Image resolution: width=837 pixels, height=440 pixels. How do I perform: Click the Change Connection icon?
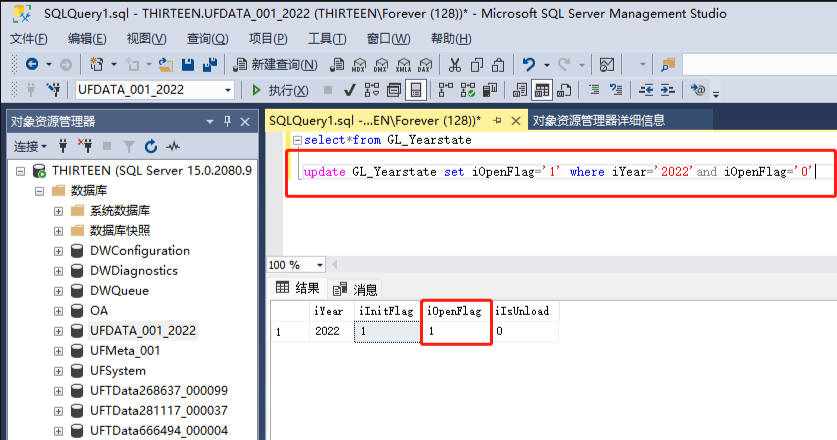pyautogui.click(x=52, y=90)
